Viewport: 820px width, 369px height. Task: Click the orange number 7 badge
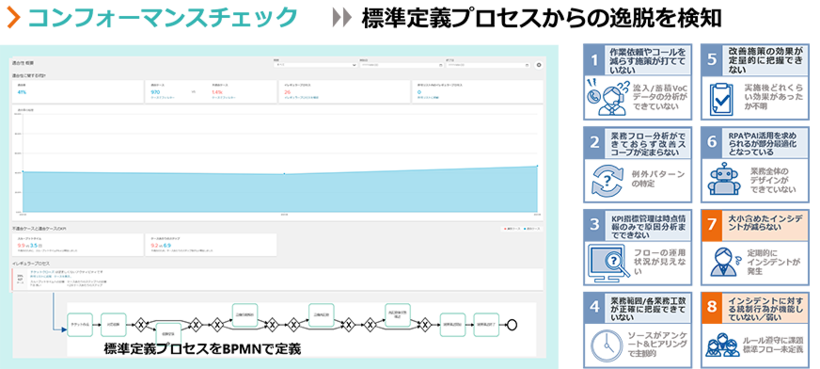[711, 226]
